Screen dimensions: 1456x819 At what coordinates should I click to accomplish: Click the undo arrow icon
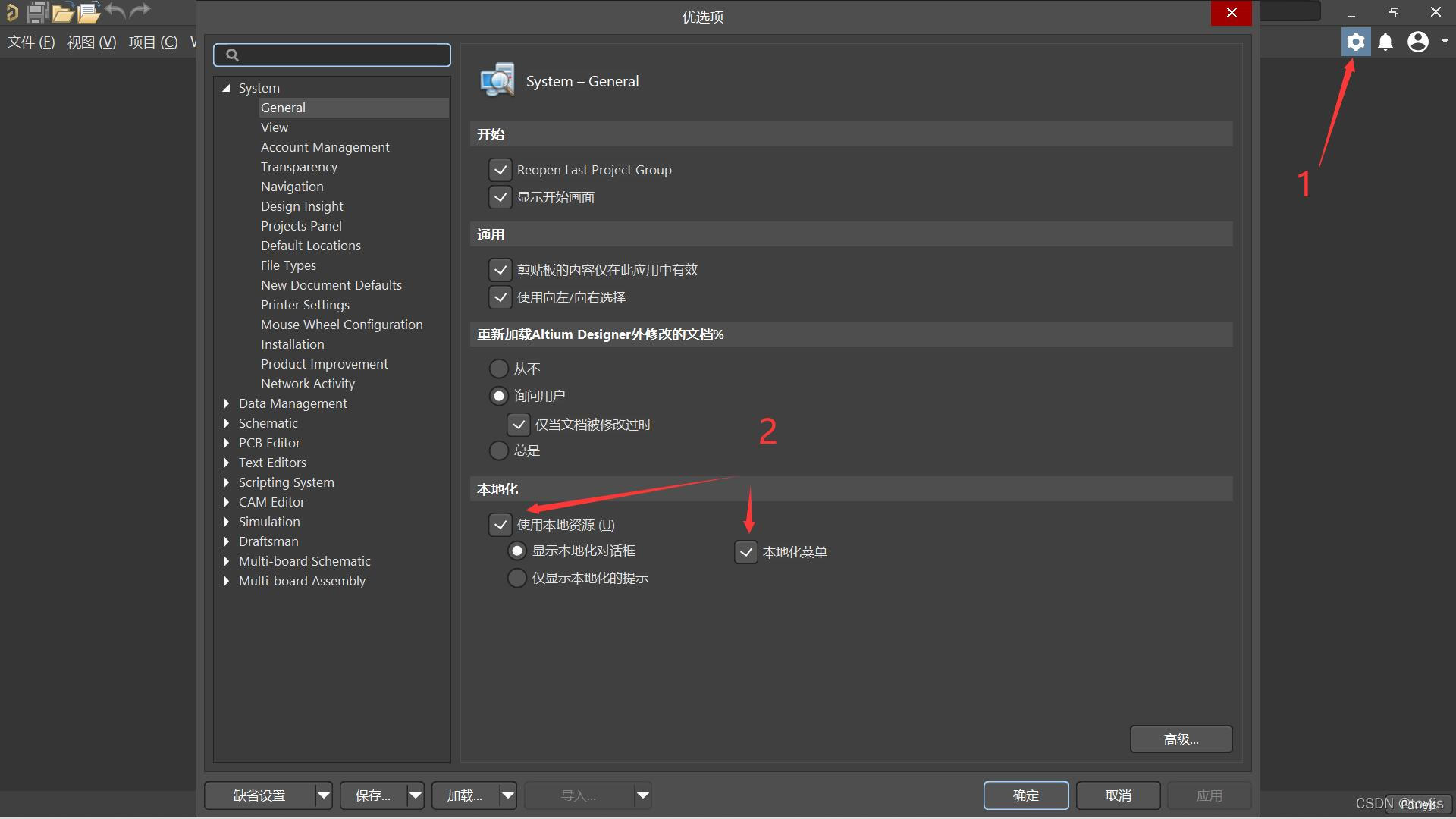[115, 11]
